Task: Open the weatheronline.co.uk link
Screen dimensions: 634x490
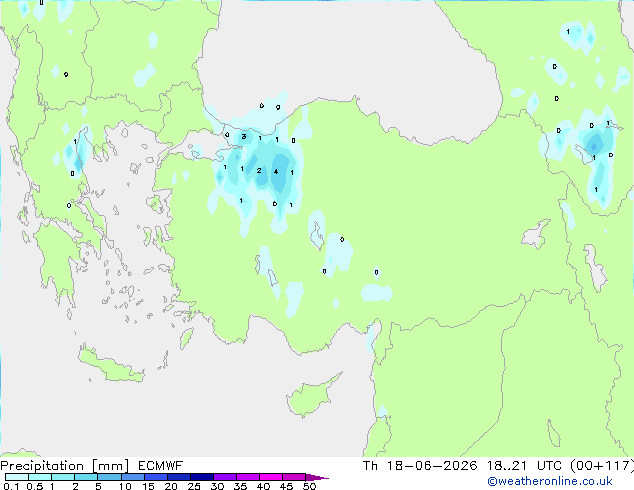Action: 550,481
